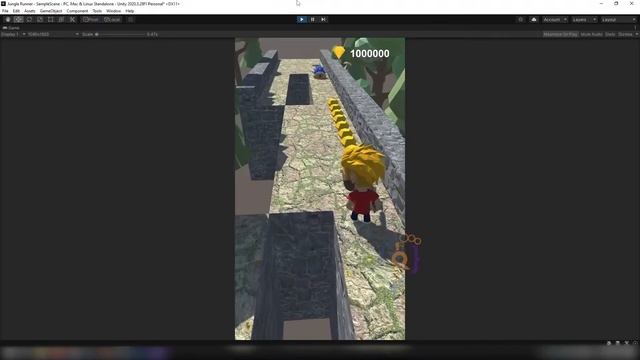Select the Game view tab
Image resolution: width=640 pixels, height=360 pixels.
tap(11, 28)
